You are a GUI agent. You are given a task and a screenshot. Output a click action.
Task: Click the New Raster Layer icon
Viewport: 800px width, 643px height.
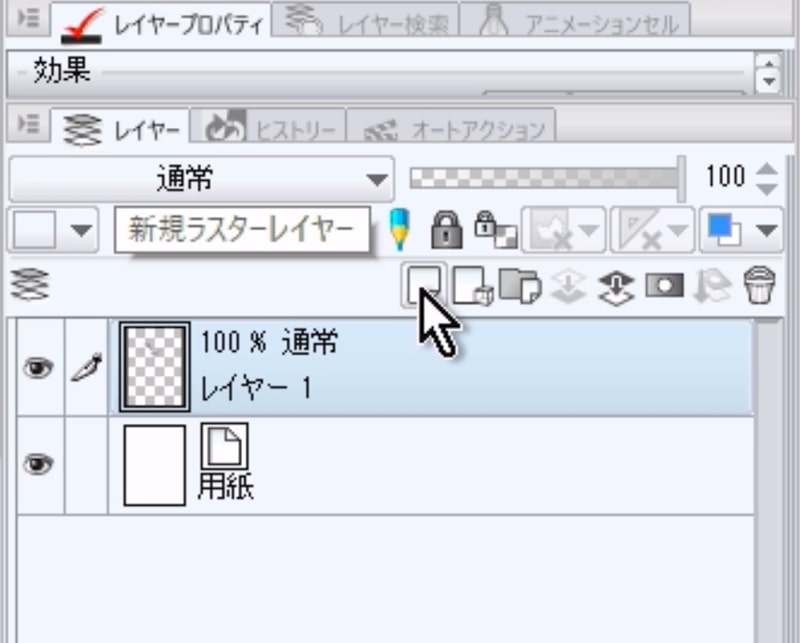(424, 285)
